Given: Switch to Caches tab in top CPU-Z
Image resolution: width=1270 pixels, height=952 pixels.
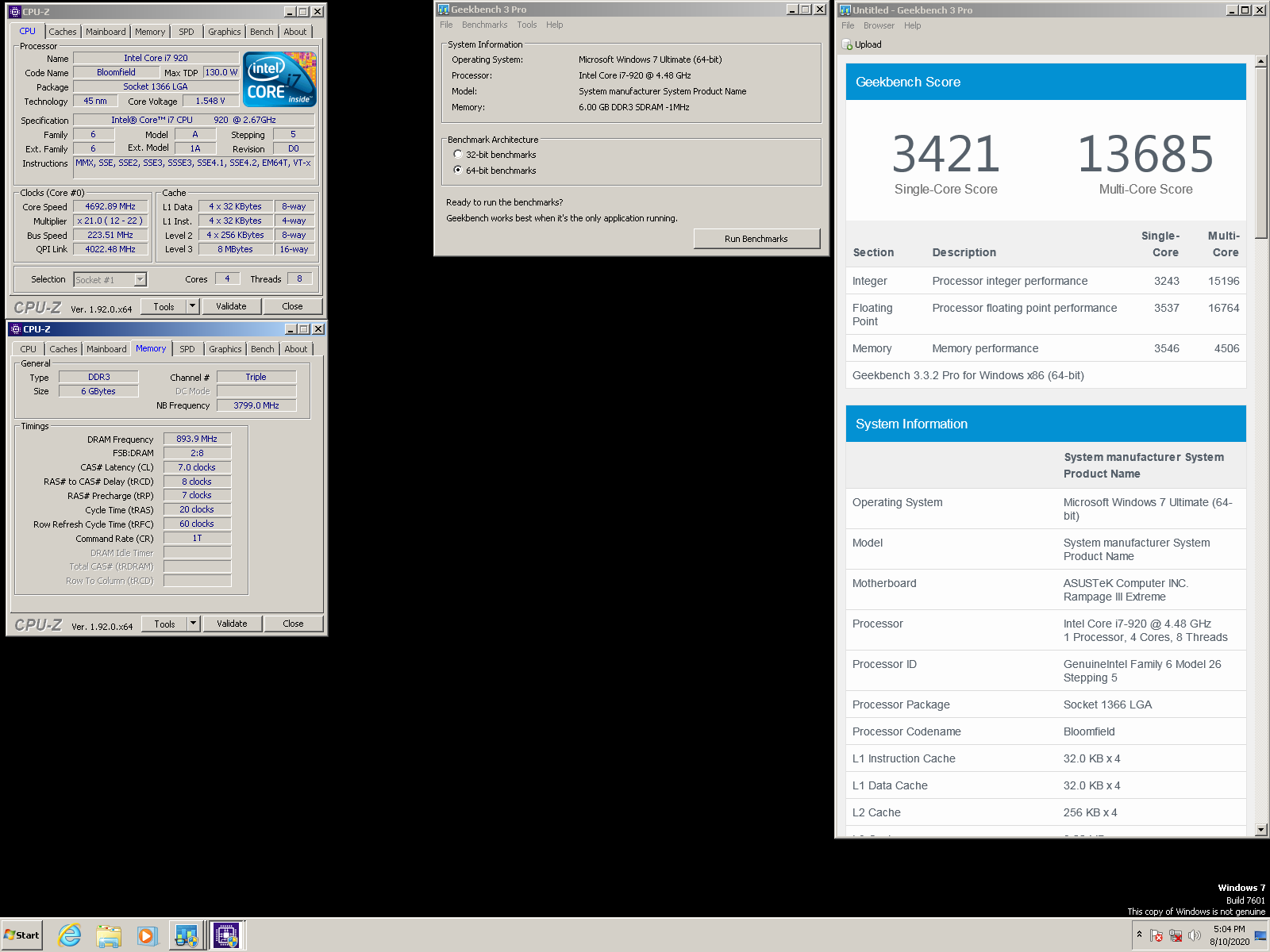Looking at the screenshot, I should [x=63, y=32].
